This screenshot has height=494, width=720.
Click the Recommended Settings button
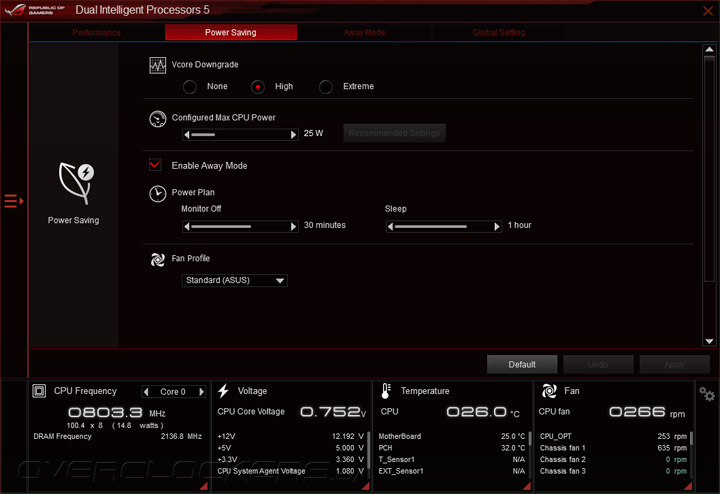pyautogui.click(x=394, y=133)
